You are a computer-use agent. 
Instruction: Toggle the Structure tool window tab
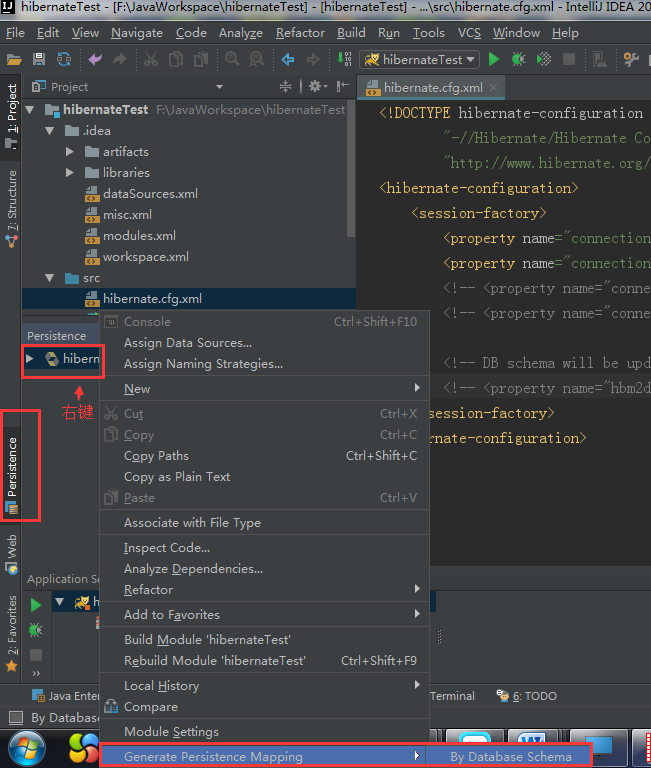pyautogui.click(x=12, y=209)
